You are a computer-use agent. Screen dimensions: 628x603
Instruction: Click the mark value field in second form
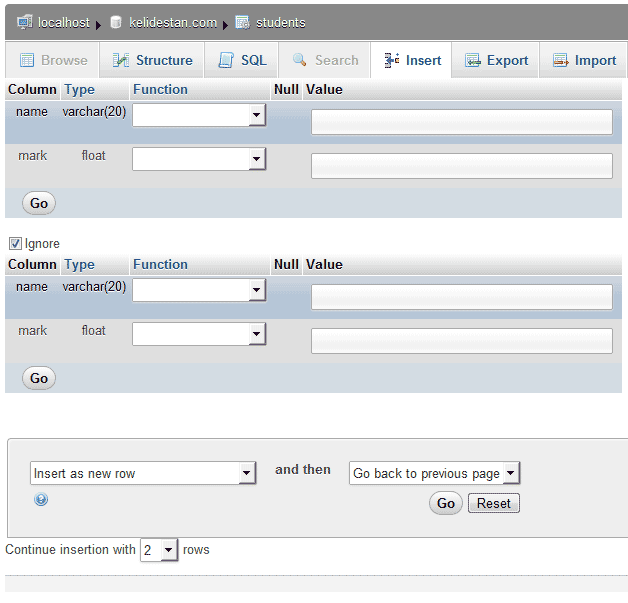click(x=462, y=341)
